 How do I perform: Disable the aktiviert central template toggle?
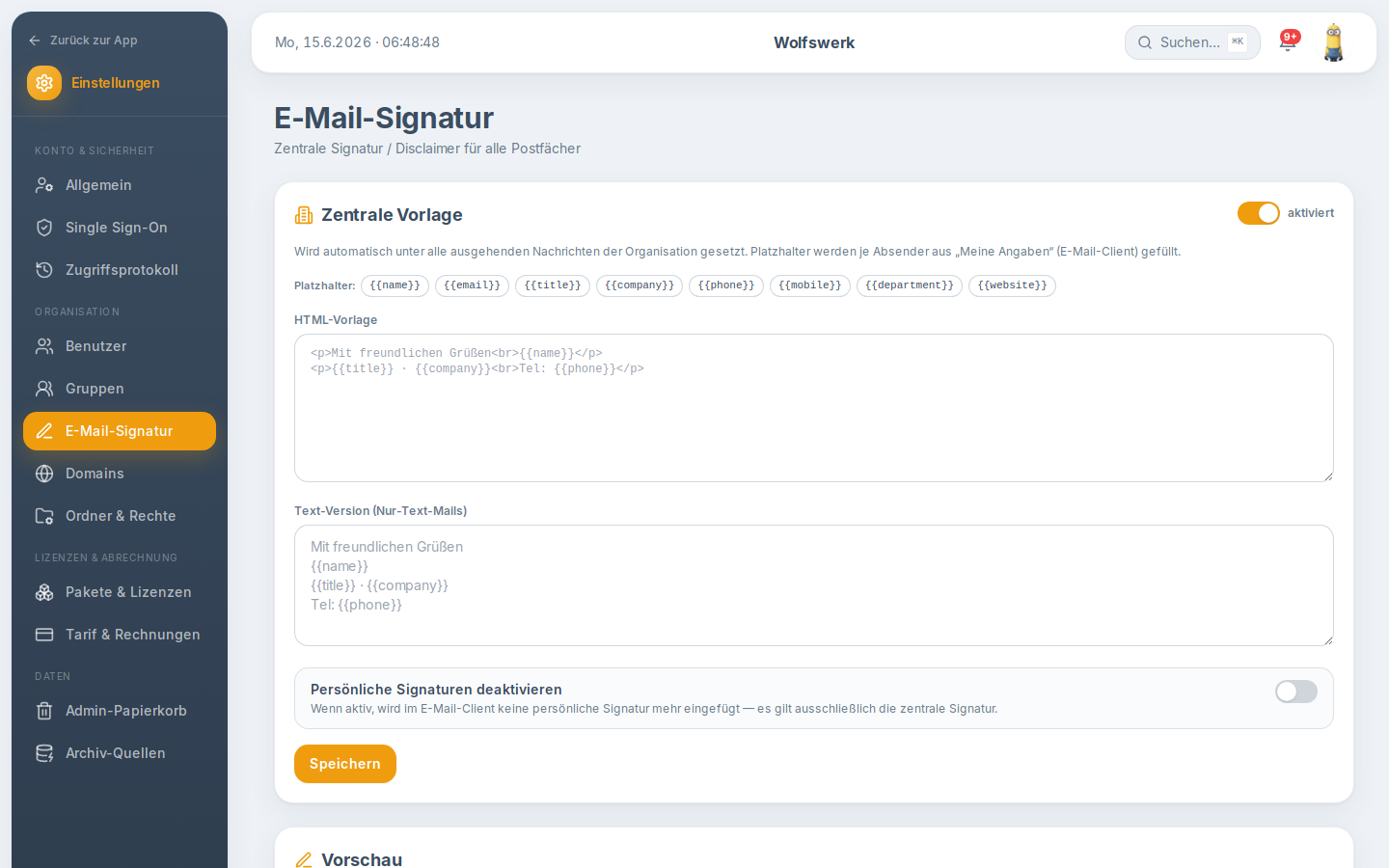click(1259, 213)
